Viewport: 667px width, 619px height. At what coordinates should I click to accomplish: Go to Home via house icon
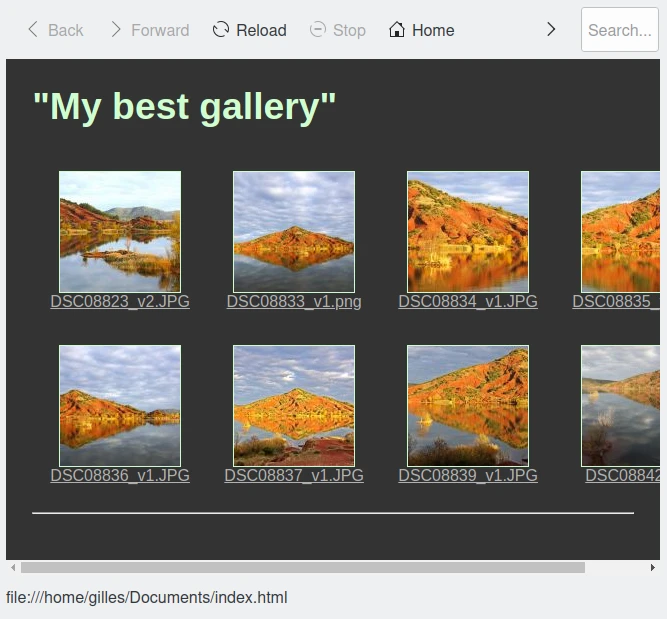tap(397, 30)
